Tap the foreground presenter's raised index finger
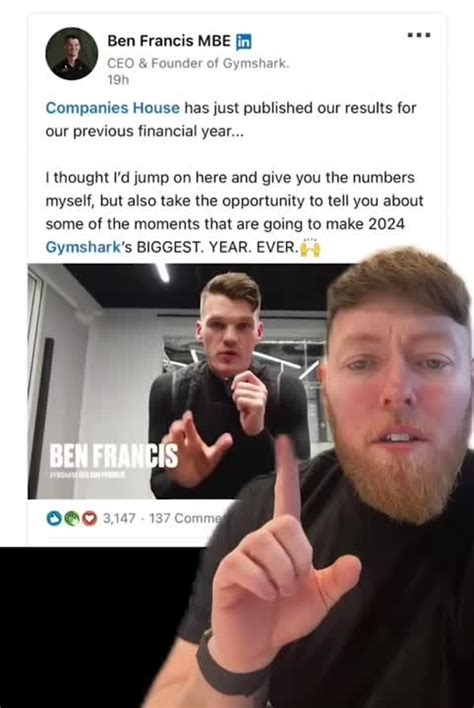Screen dimensions: 474x708 287,479
